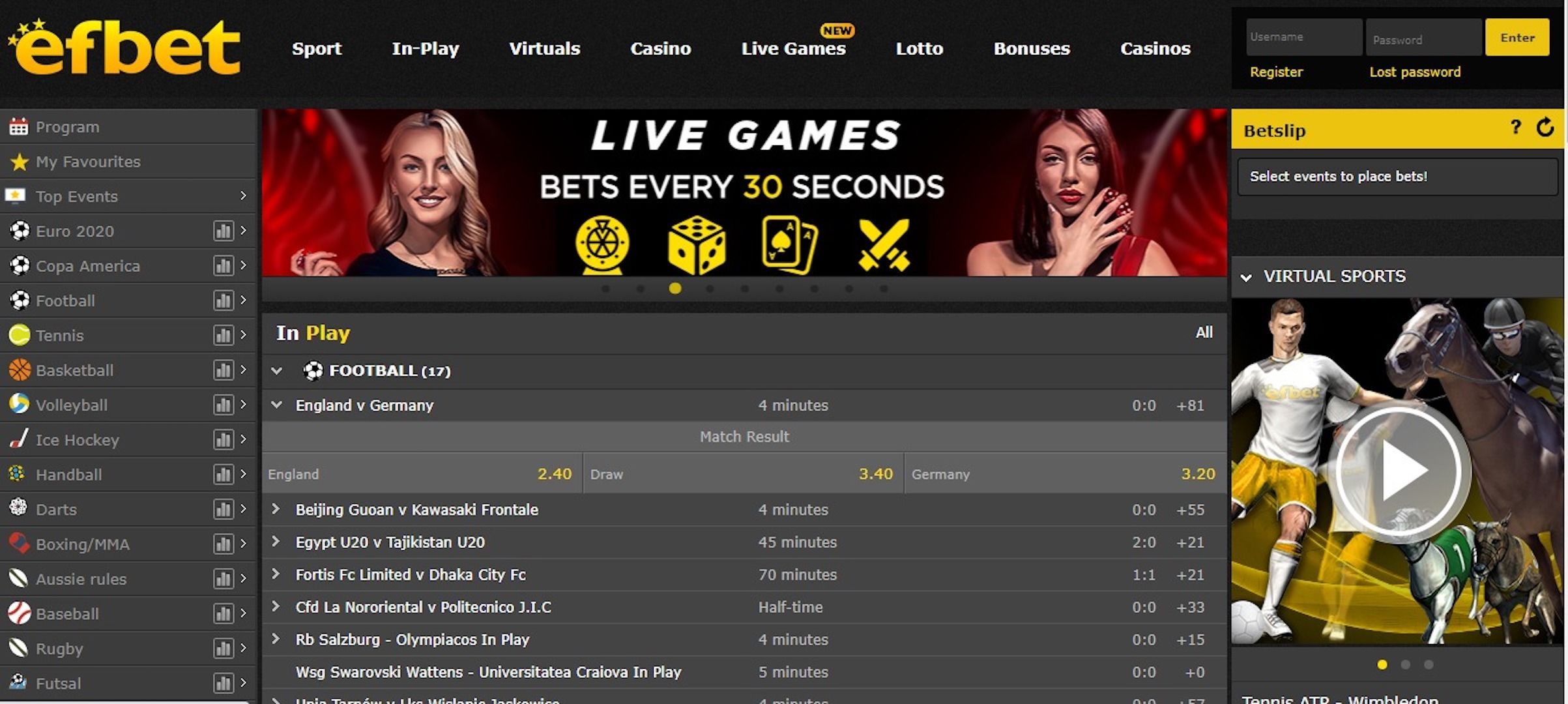Open statistics icon next to Tennis
Screen dimensions: 1568x704
(x=223, y=336)
